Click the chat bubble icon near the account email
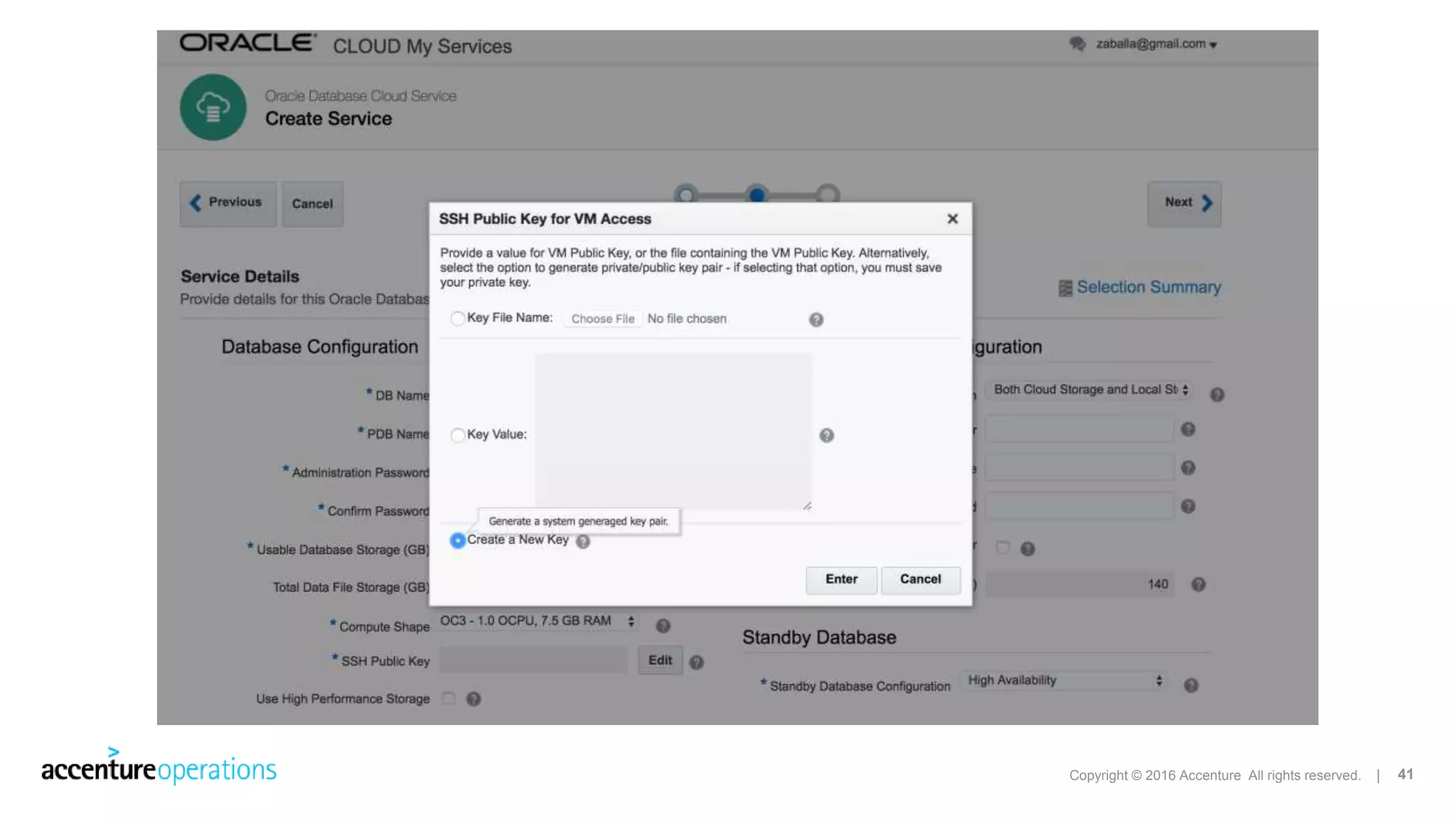 (x=1077, y=44)
